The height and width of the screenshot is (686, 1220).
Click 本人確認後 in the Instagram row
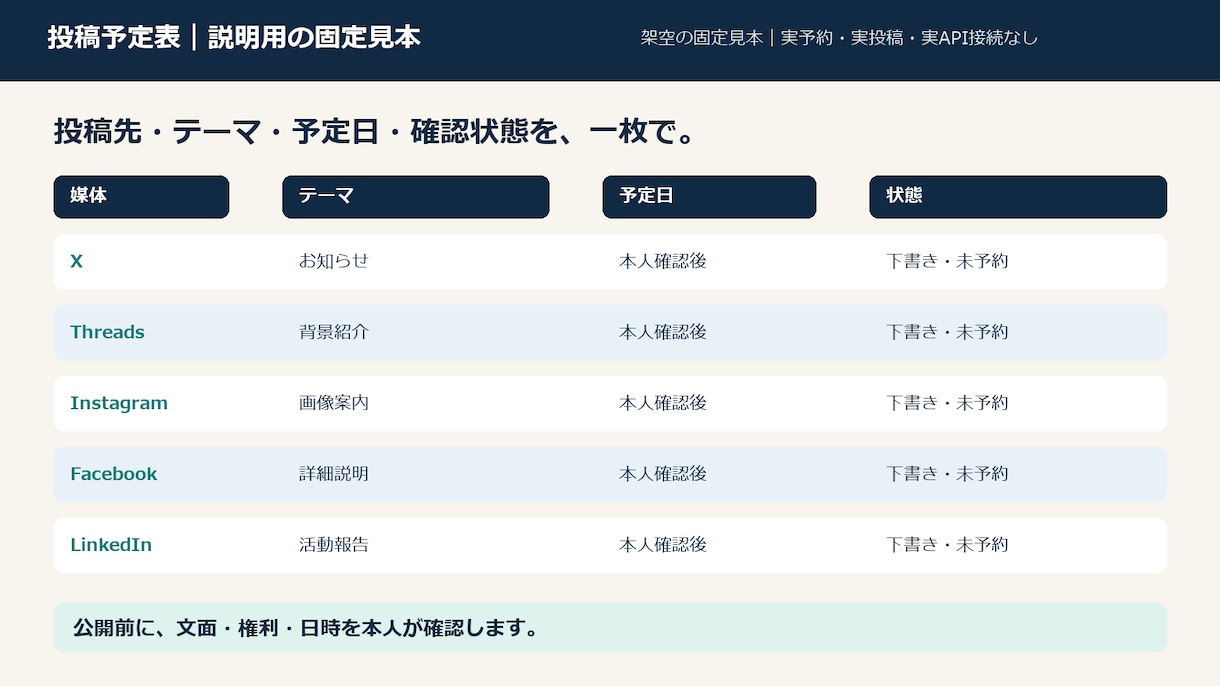[x=663, y=403]
